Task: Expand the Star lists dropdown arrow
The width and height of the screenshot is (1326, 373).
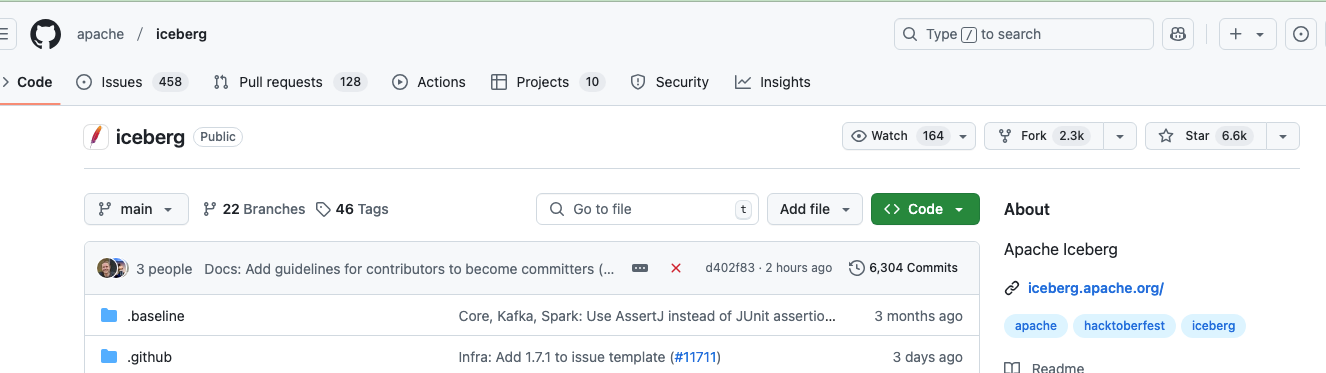Action: pos(1283,136)
